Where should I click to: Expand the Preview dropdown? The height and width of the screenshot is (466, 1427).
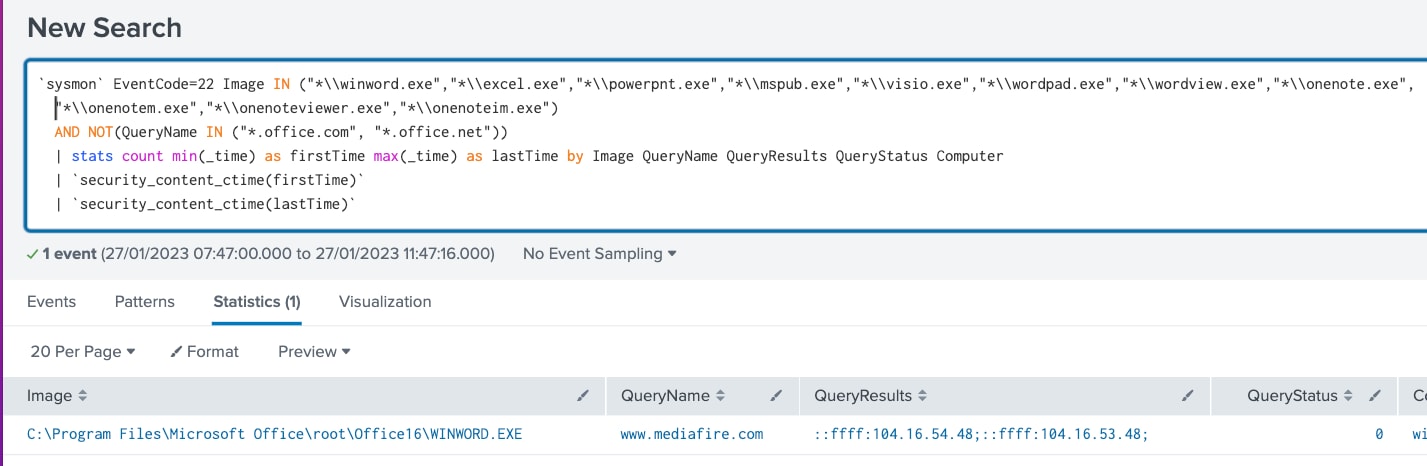pyautogui.click(x=314, y=352)
